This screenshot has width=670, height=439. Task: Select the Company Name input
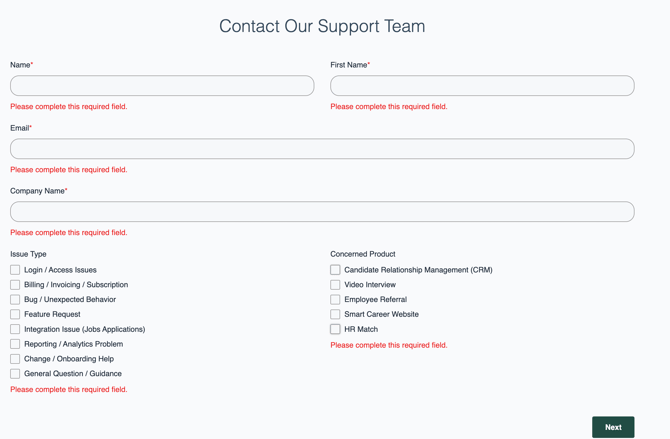322,212
